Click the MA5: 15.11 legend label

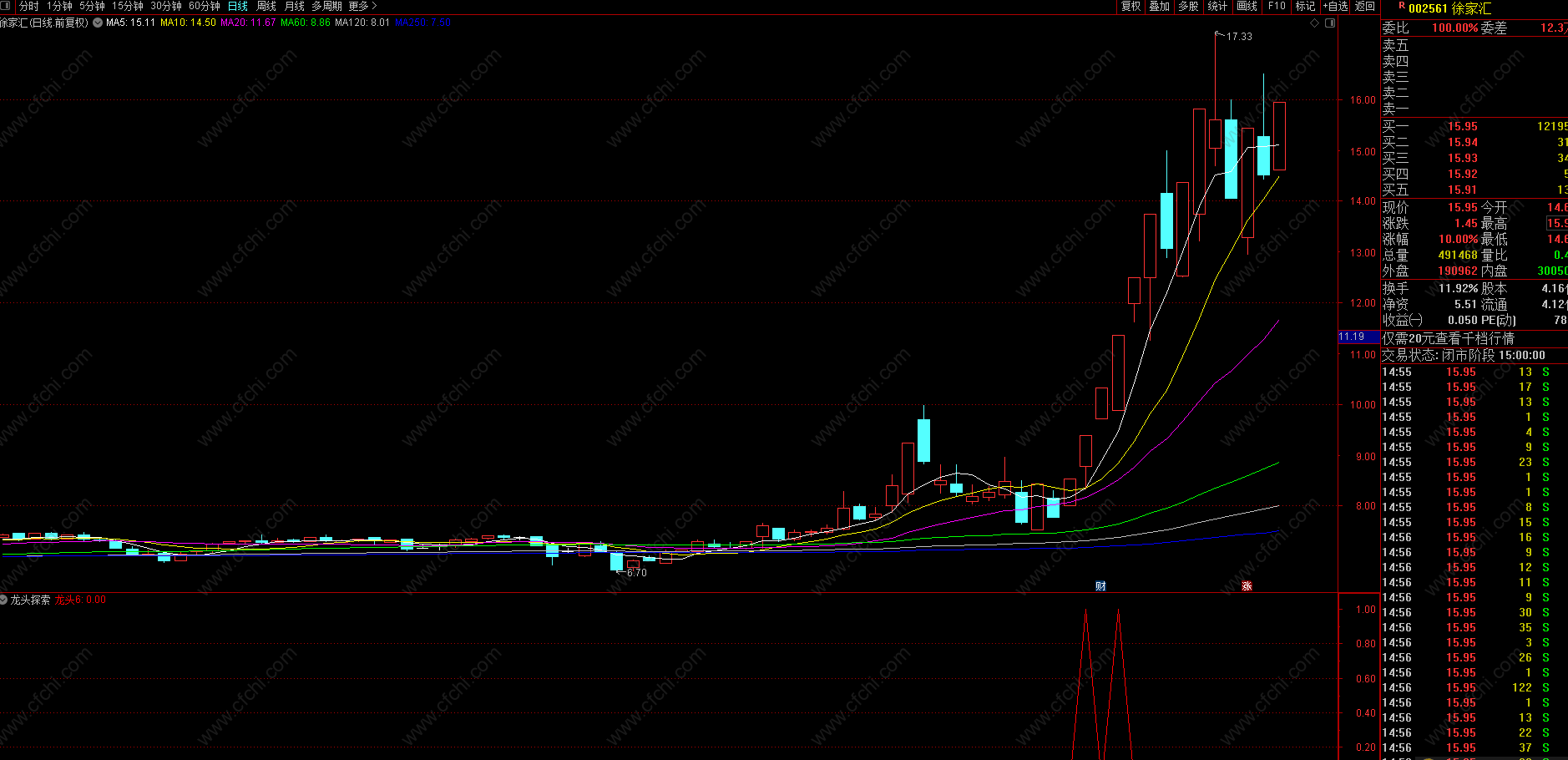(131, 23)
